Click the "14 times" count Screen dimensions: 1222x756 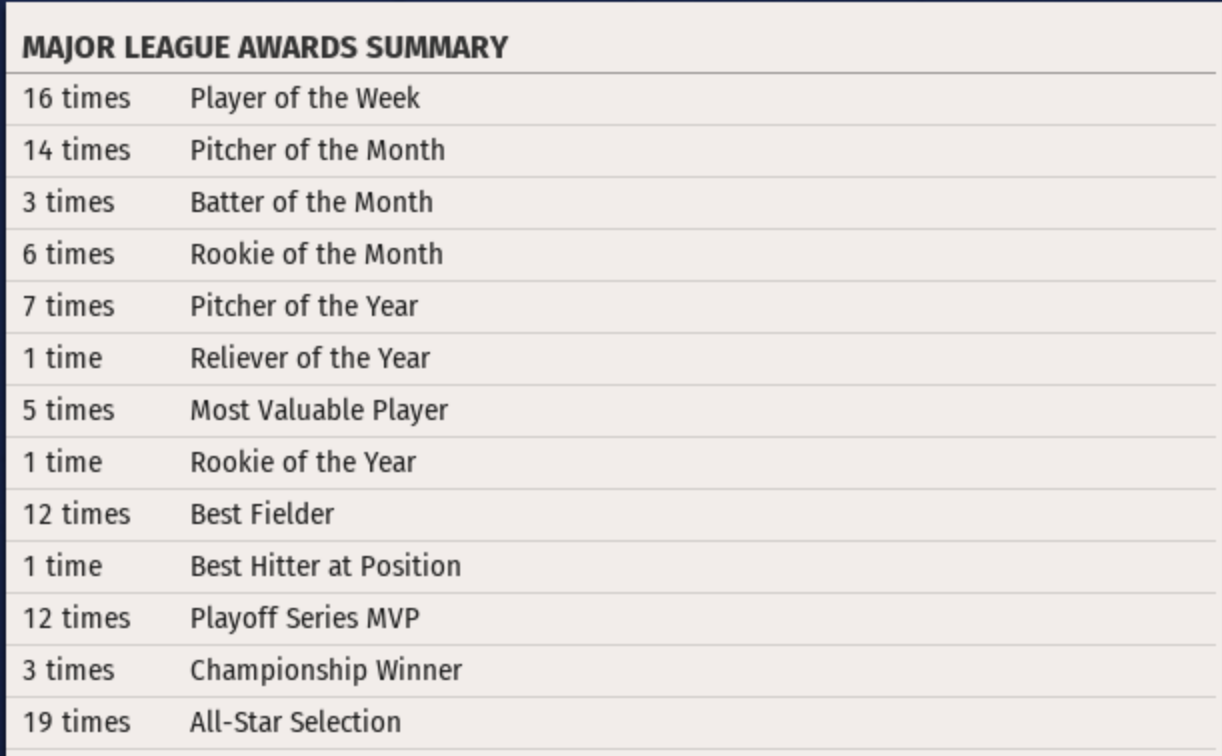[x=76, y=150]
